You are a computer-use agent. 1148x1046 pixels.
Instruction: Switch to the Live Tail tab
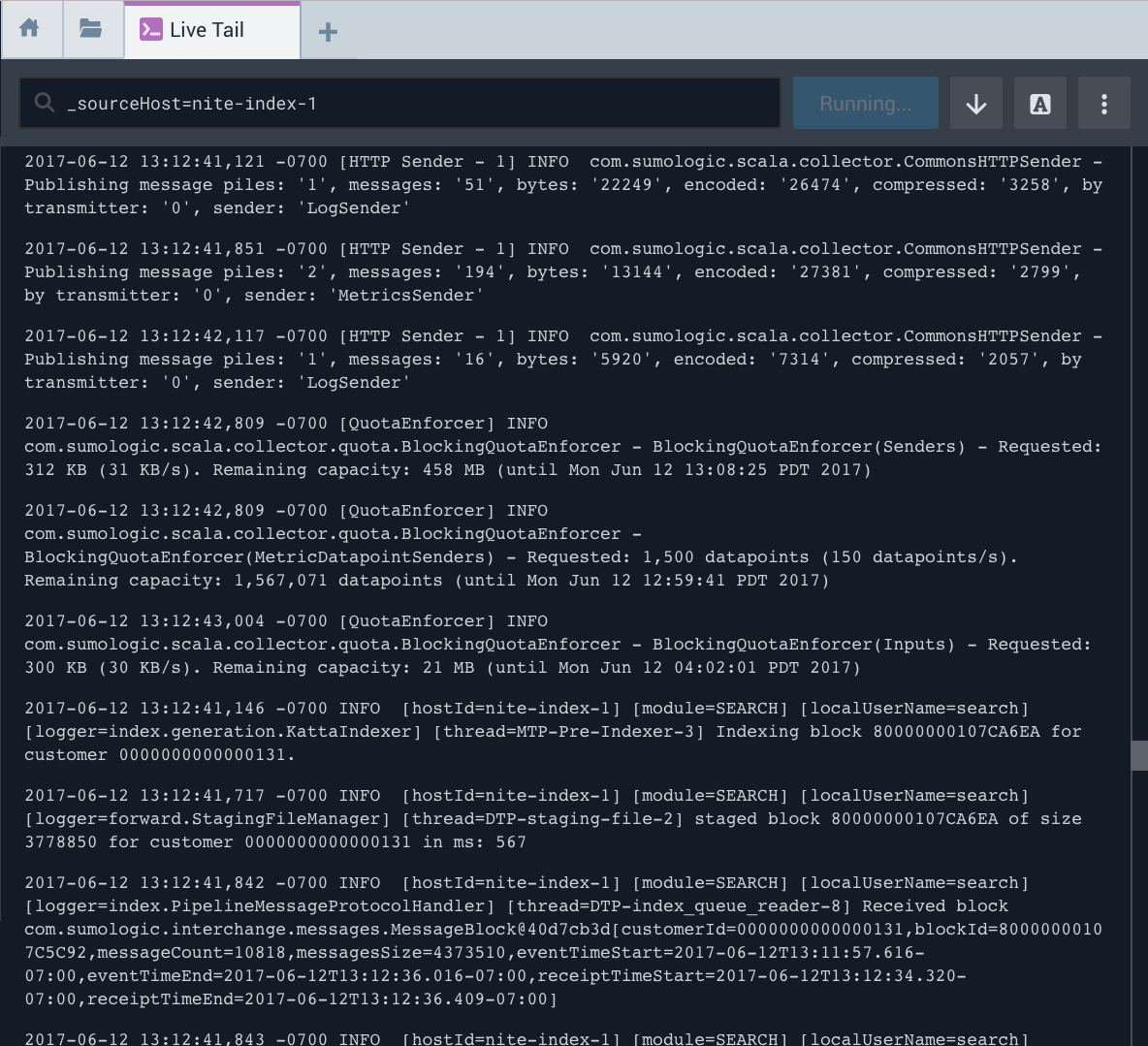[x=207, y=30]
